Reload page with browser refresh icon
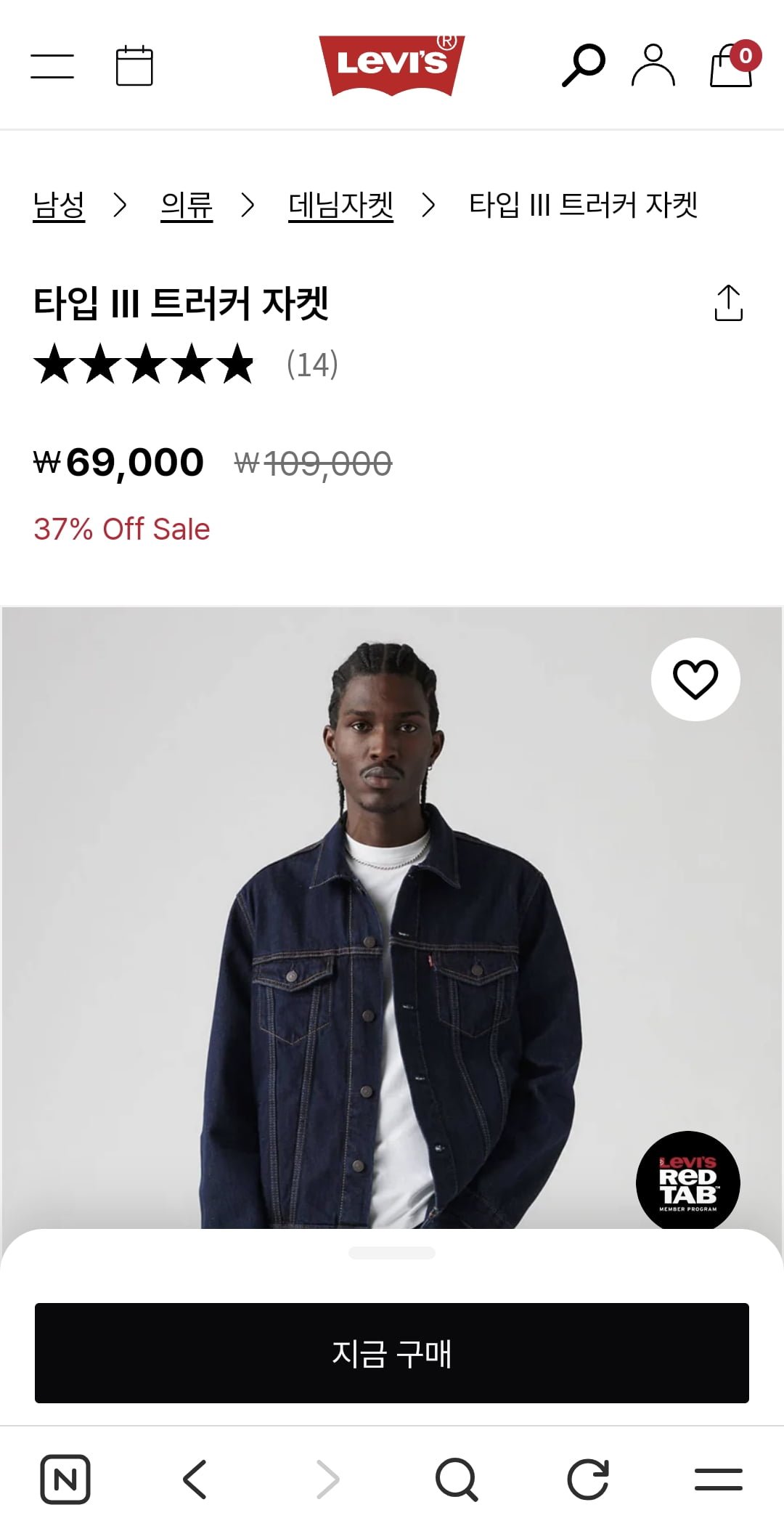Image resolution: width=784 pixels, height=1534 pixels. tap(587, 1479)
